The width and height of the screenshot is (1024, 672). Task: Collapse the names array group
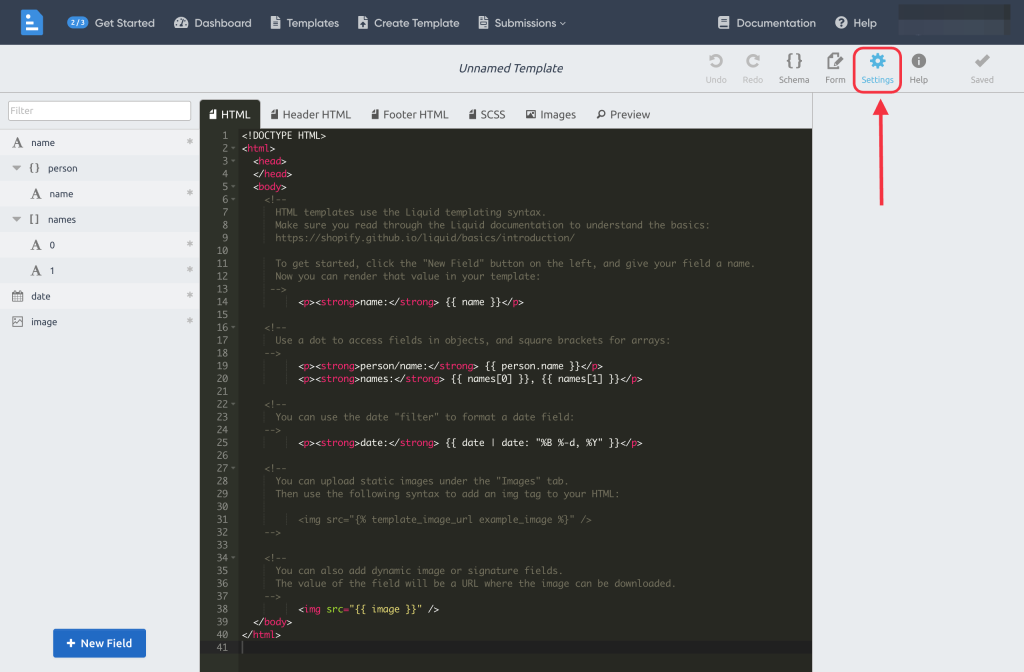point(17,219)
